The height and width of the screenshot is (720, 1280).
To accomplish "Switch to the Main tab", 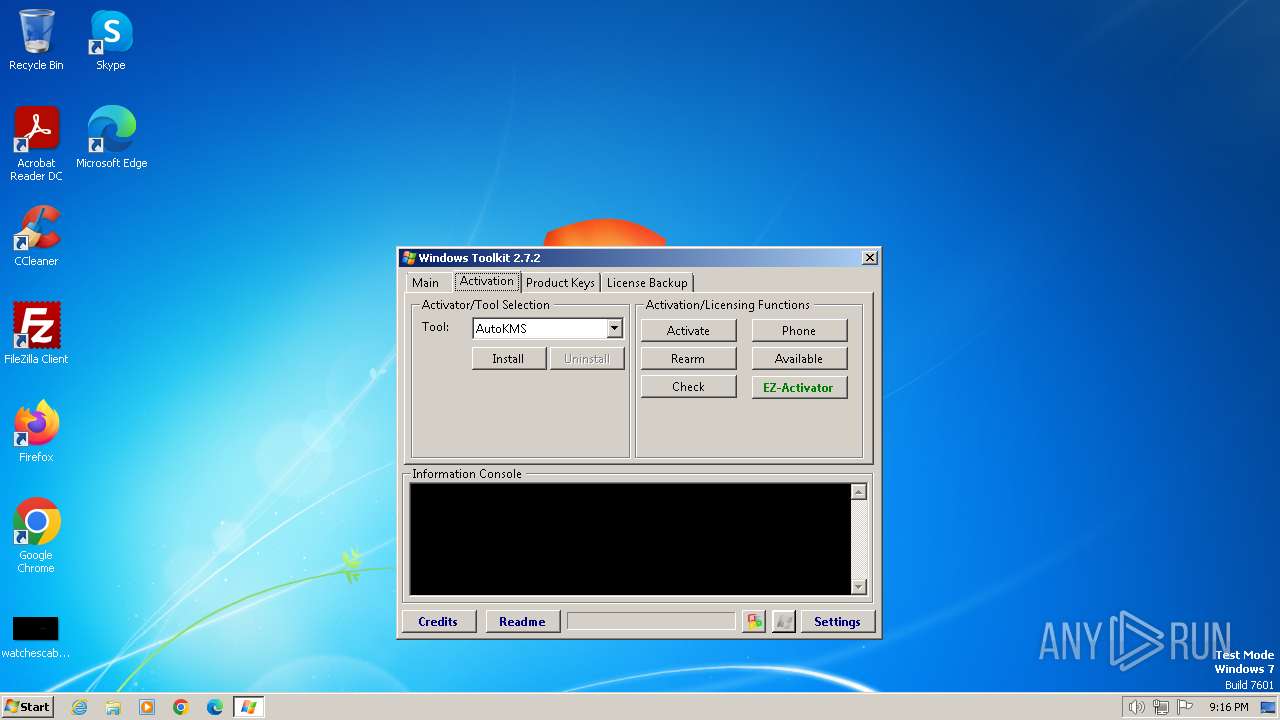I will click(x=425, y=283).
